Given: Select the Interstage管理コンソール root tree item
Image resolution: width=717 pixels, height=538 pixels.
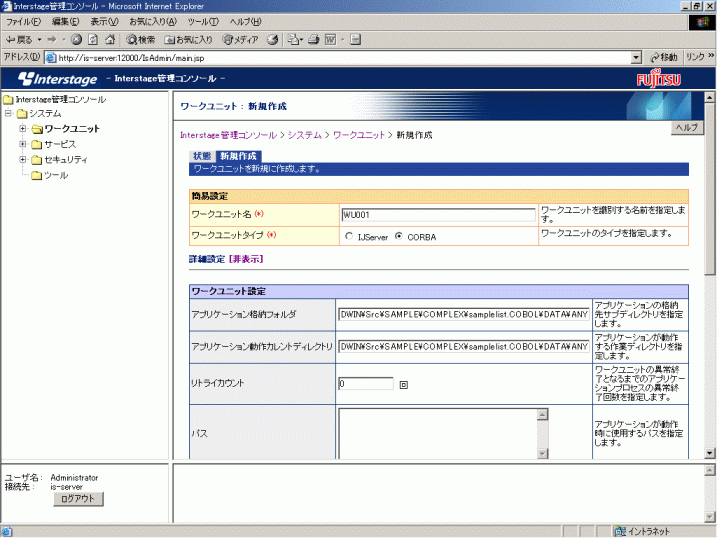Looking at the screenshot, I should [60, 99].
